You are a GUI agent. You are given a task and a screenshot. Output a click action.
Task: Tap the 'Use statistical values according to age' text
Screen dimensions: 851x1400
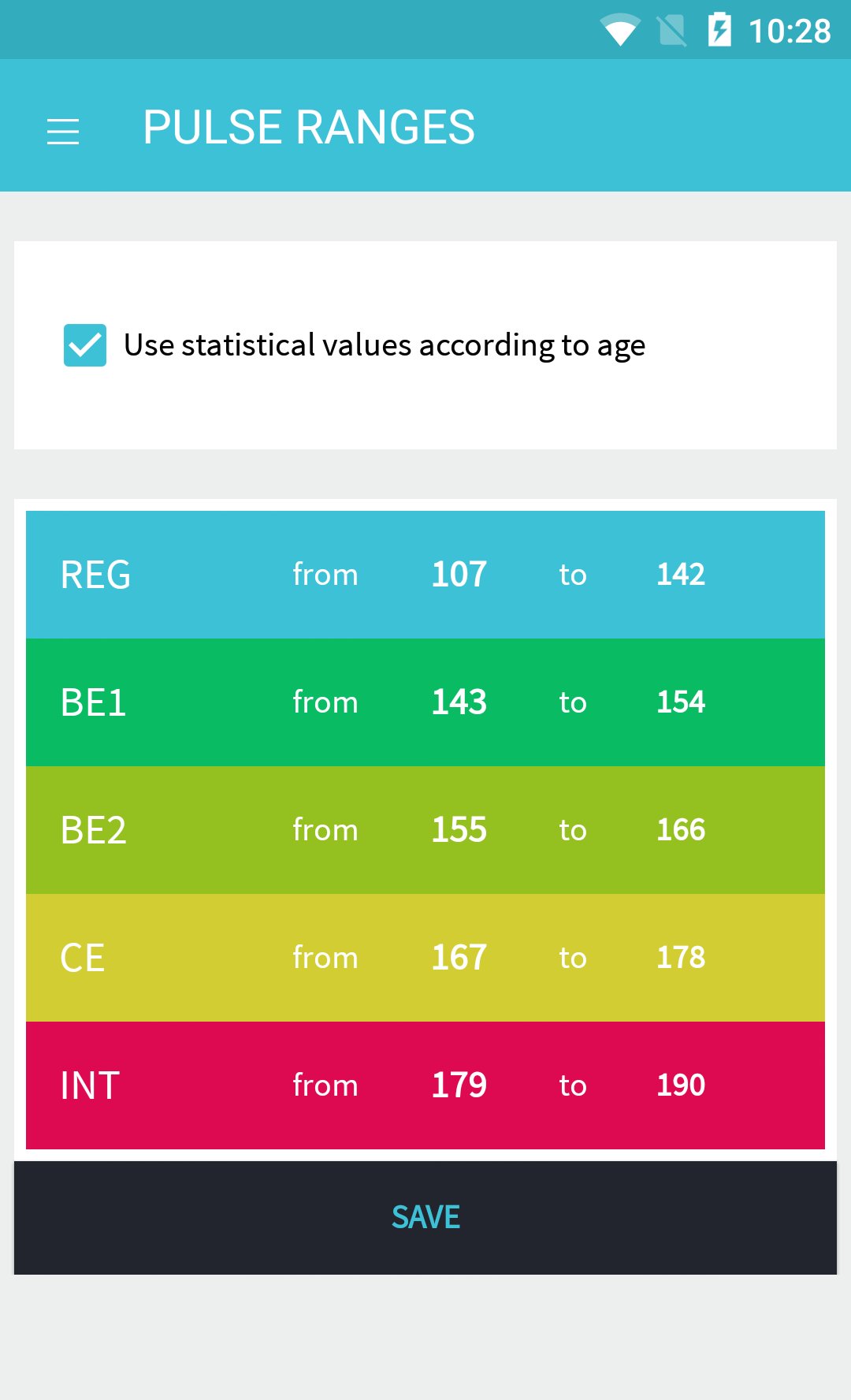(x=385, y=345)
